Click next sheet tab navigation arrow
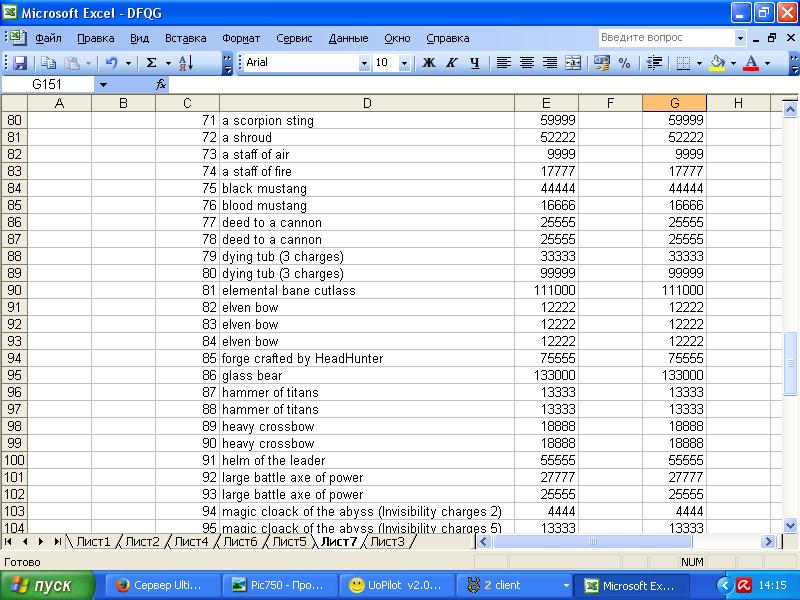 [x=41, y=541]
